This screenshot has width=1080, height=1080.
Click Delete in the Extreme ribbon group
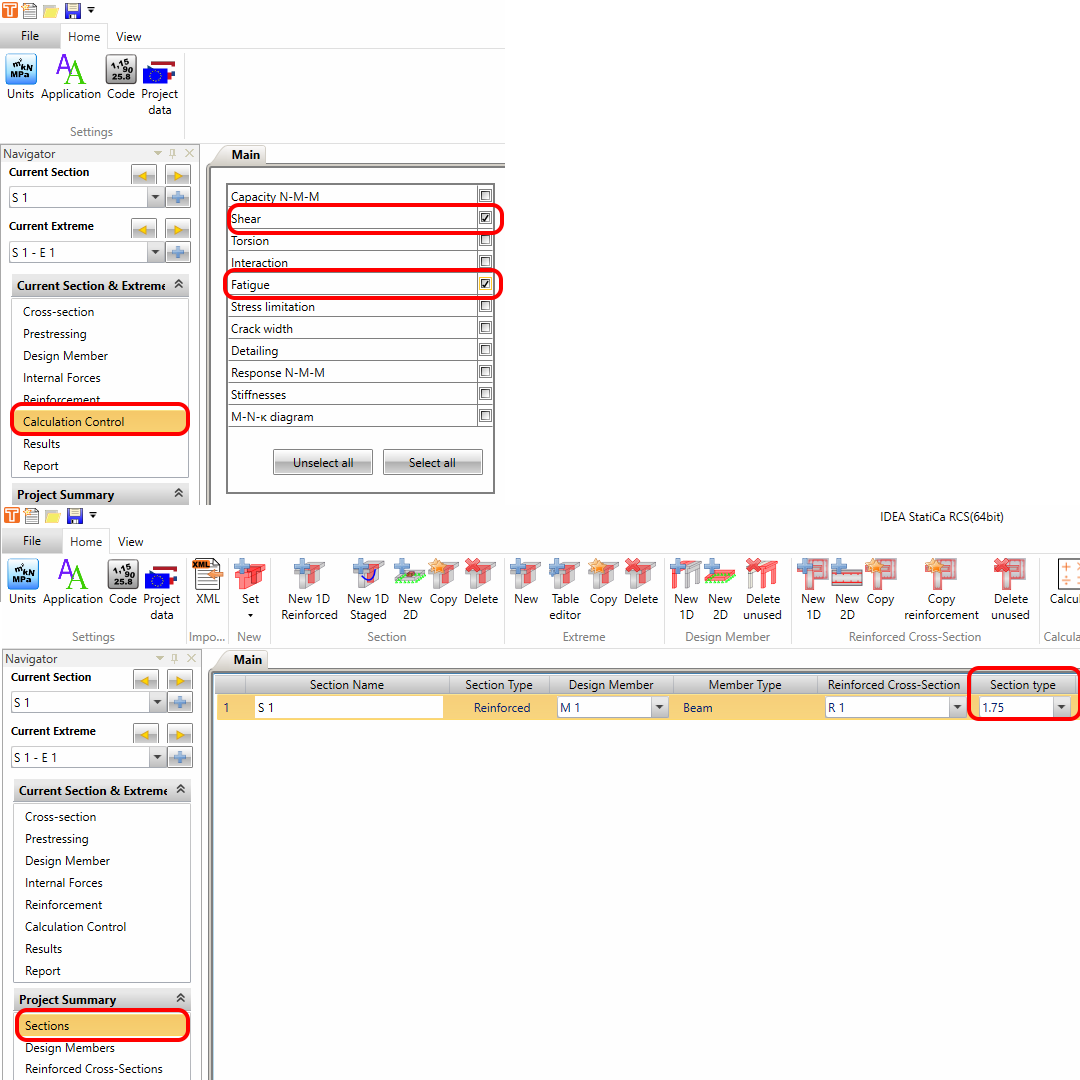(641, 582)
